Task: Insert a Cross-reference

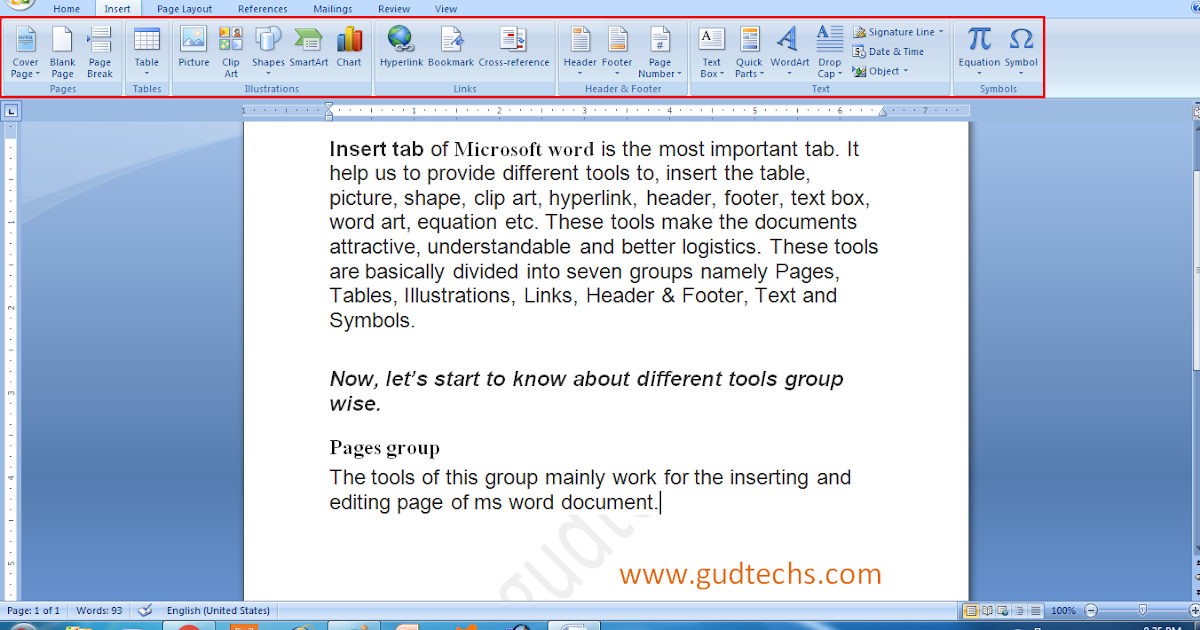Action: (514, 50)
